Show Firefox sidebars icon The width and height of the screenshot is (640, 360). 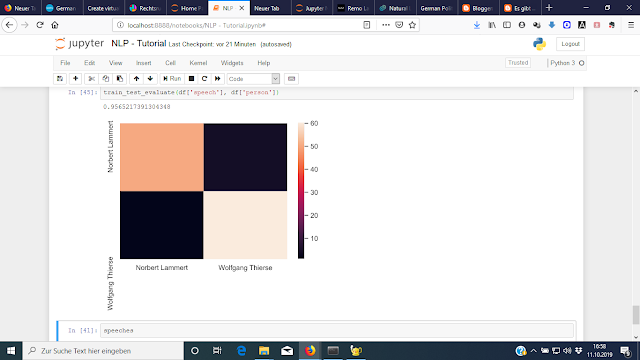pyautogui.click(x=507, y=25)
